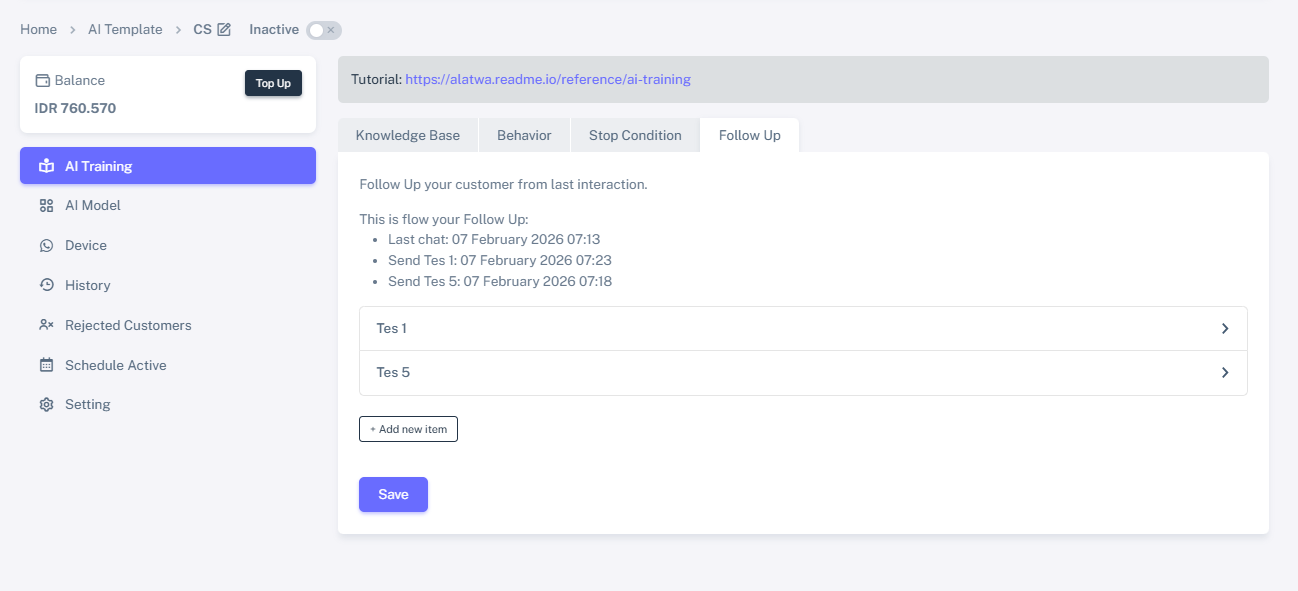Switch to Behavior tab
Viewport: 1298px width, 591px height.
point(524,135)
